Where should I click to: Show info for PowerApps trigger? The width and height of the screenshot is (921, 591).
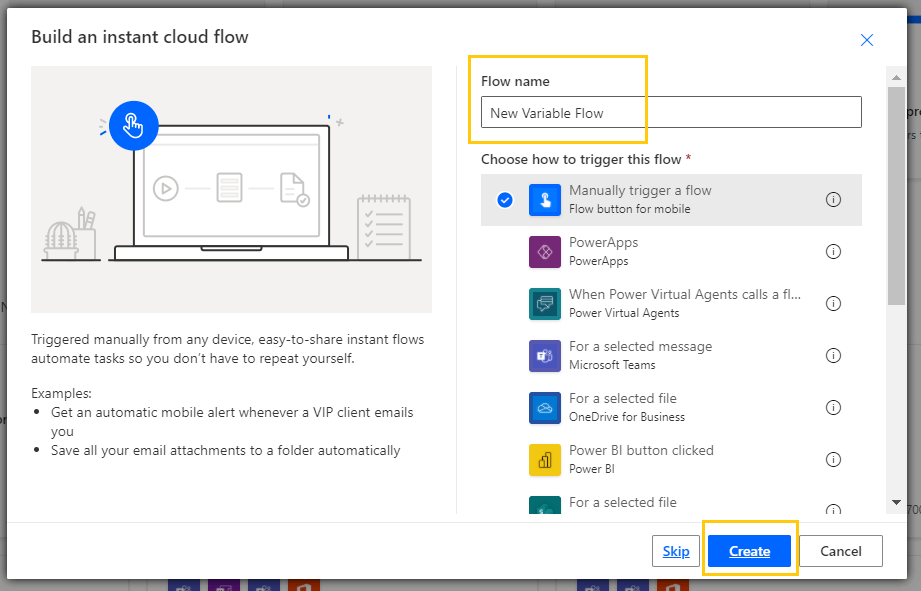pyautogui.click(x=833, y=252)
